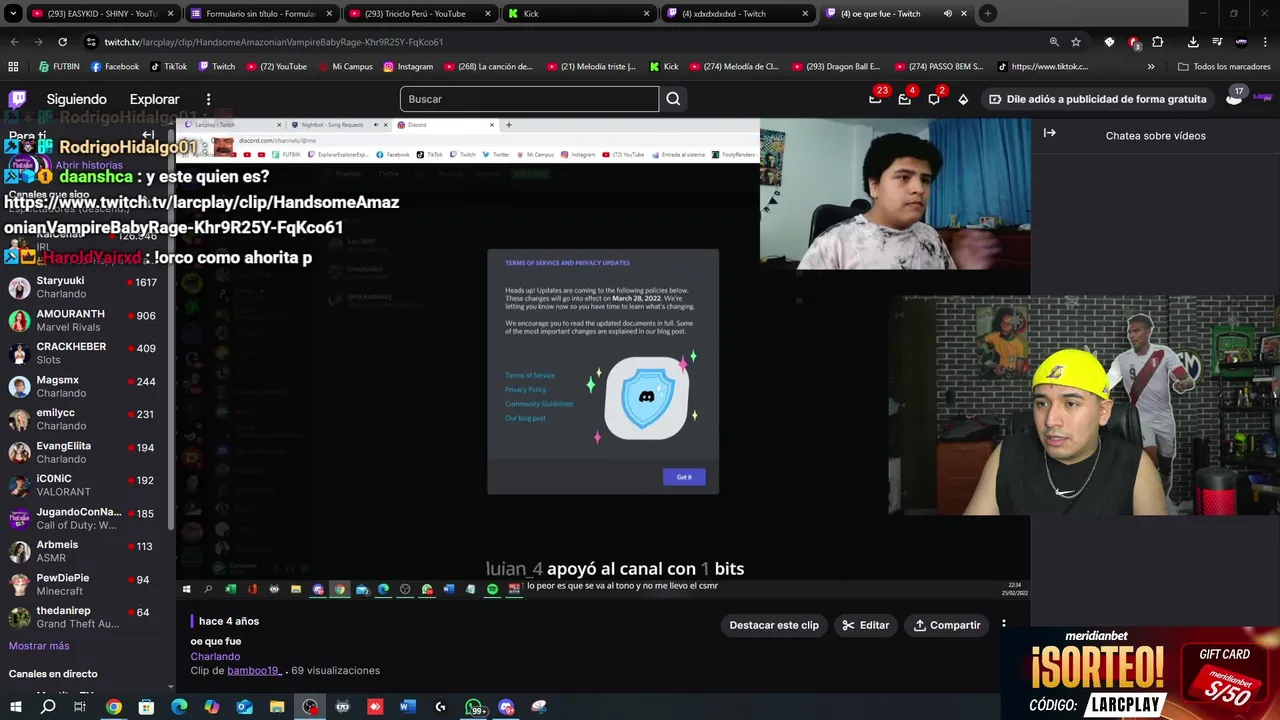
Task: Mute the audio of the 'oe que fue' tab
Action: tap(947, 14)
